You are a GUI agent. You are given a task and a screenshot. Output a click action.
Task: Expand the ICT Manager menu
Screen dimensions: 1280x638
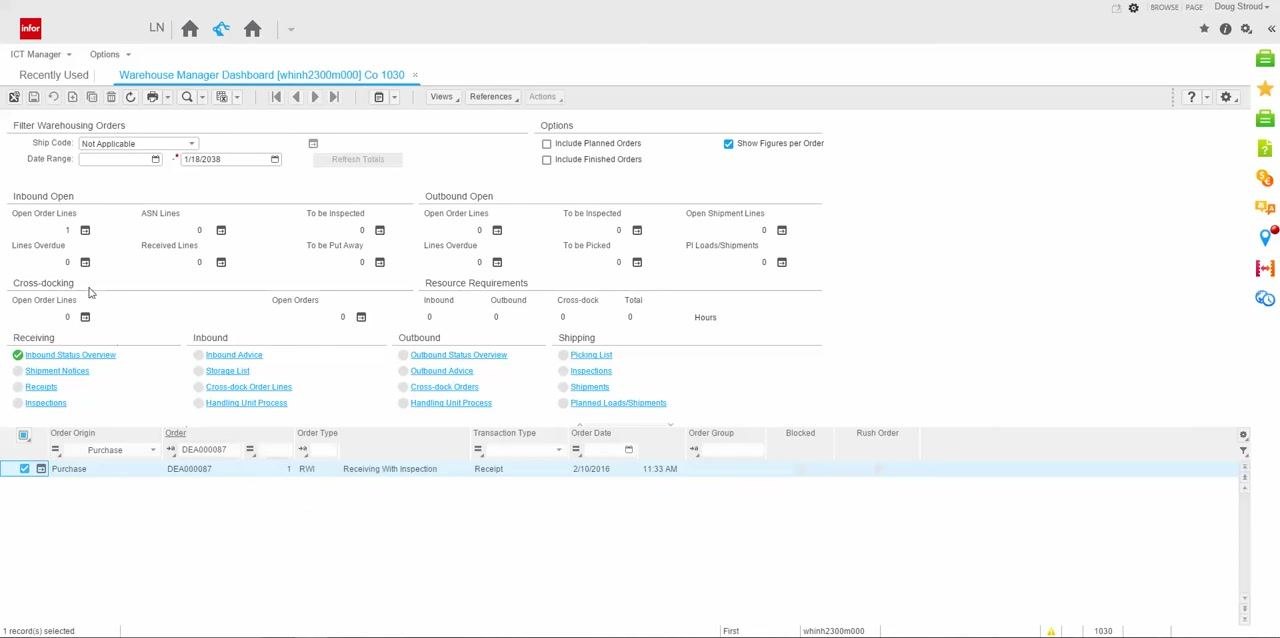41,54
